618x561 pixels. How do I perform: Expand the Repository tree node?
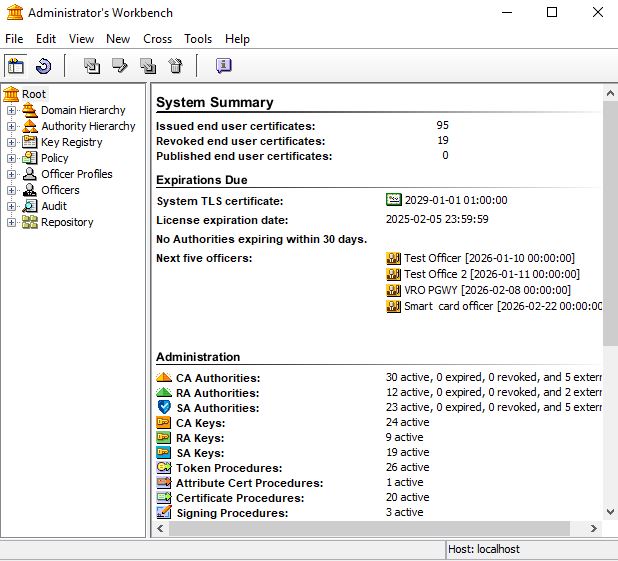(12, 222)
